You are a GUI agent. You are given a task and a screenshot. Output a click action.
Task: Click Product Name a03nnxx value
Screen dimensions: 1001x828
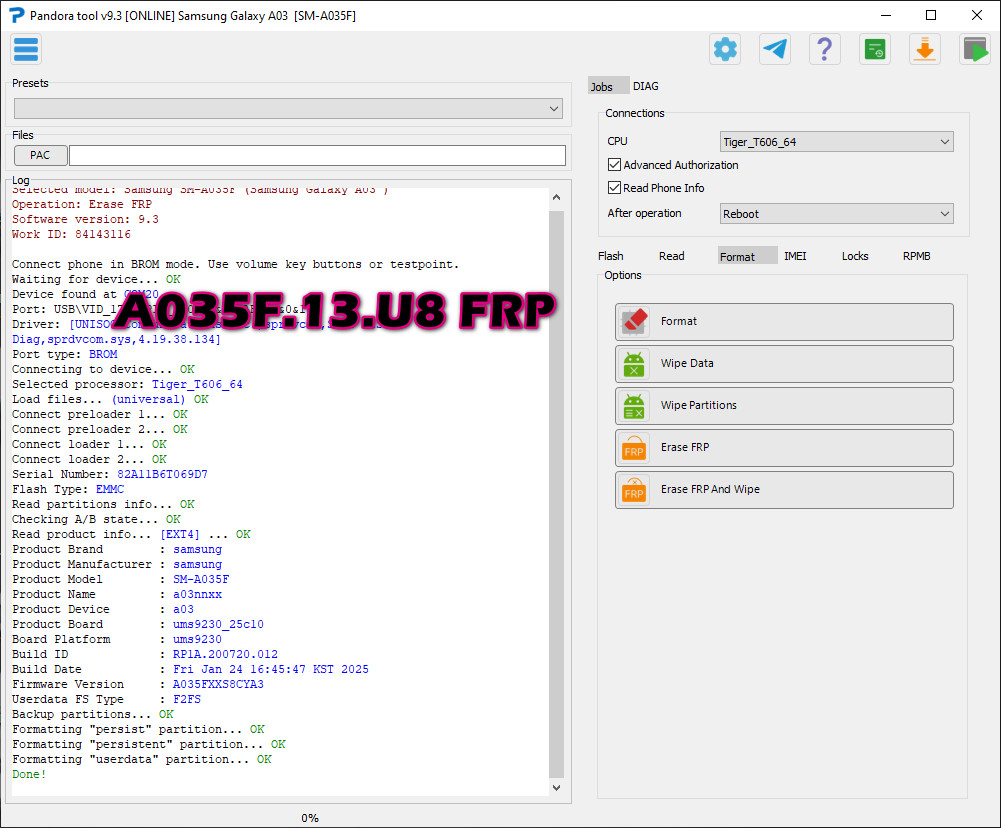197,594
